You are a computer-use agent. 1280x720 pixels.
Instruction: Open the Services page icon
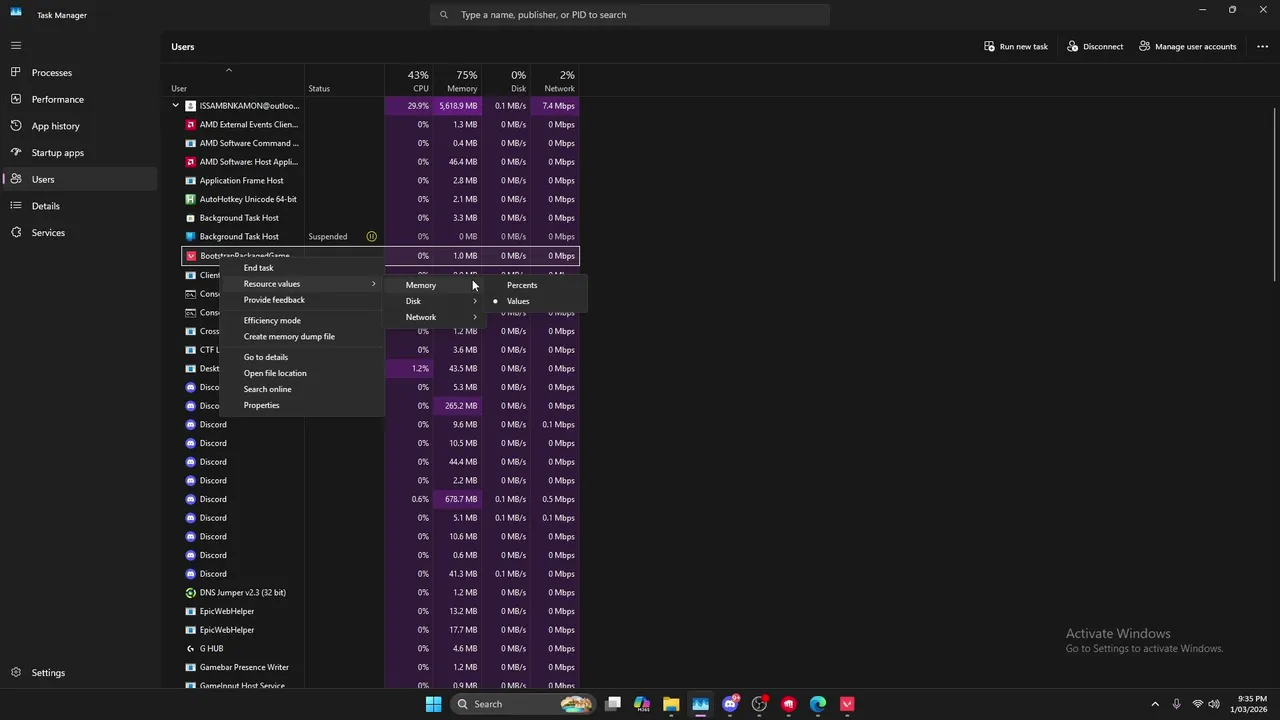(16, 232)
